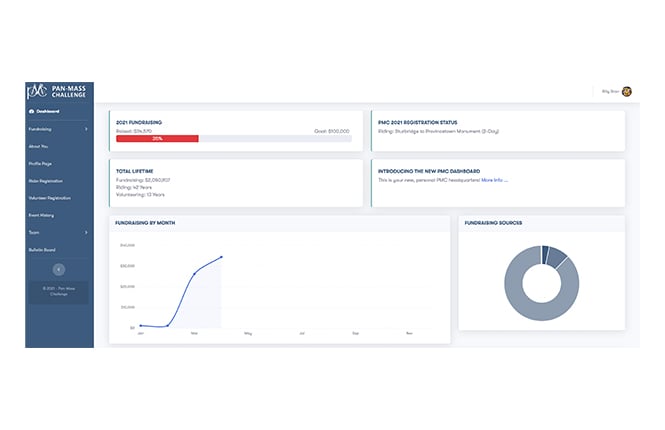Select Volunteer Registration in sidebar
This screenshot has height=430, width=665.
coord(53,198)
